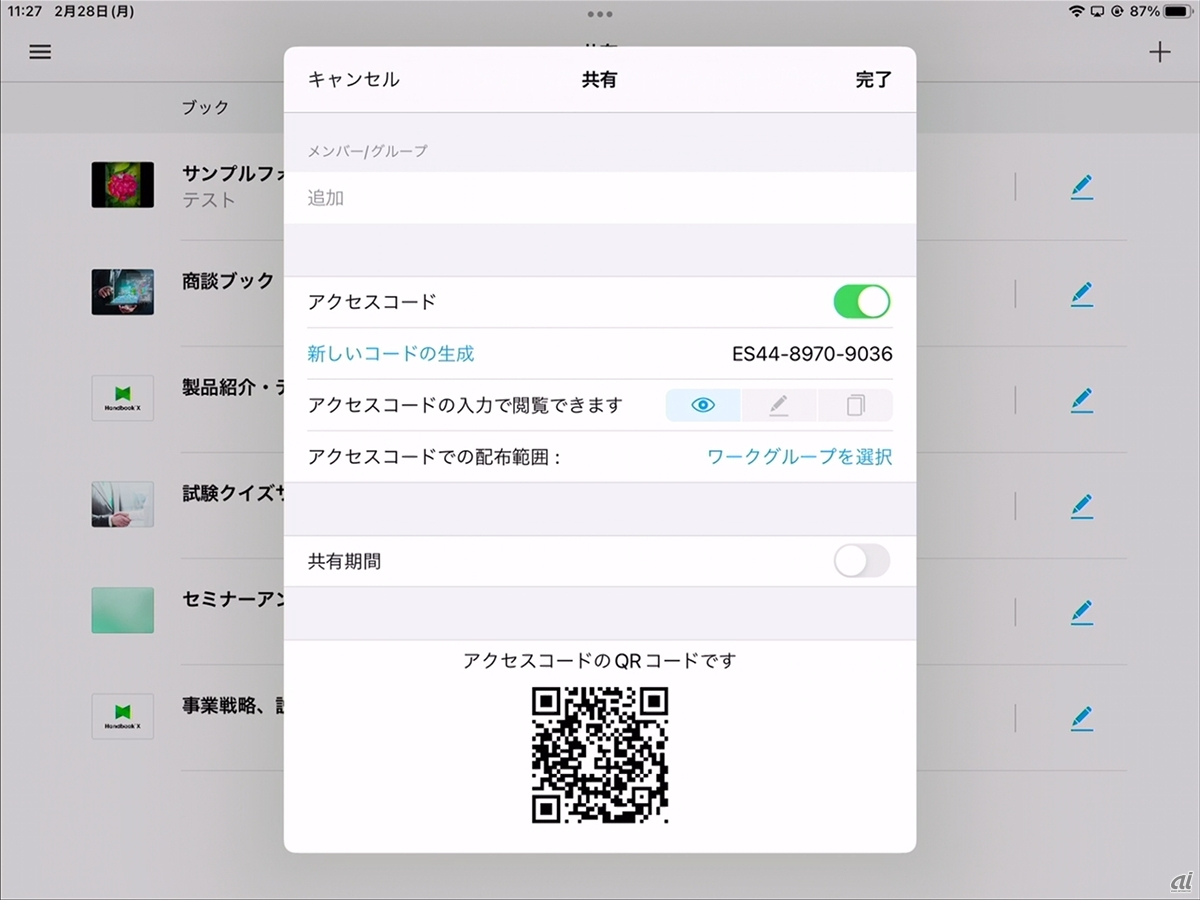This screenshot has height=900, width=1200.
Task: Tap キャンセル to dismiss sharing
Action: (x=353, y=80)
